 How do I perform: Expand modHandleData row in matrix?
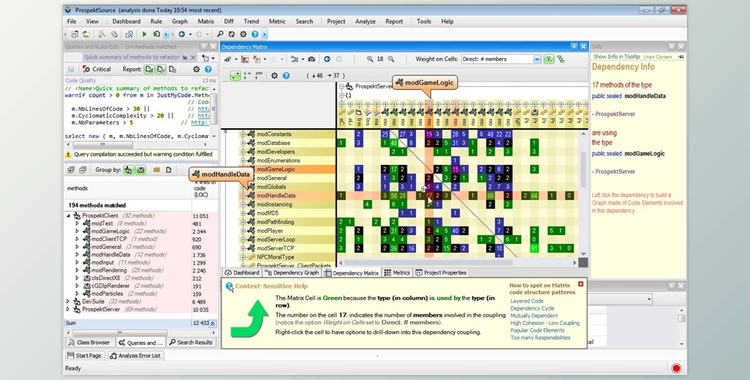(243, 196)
